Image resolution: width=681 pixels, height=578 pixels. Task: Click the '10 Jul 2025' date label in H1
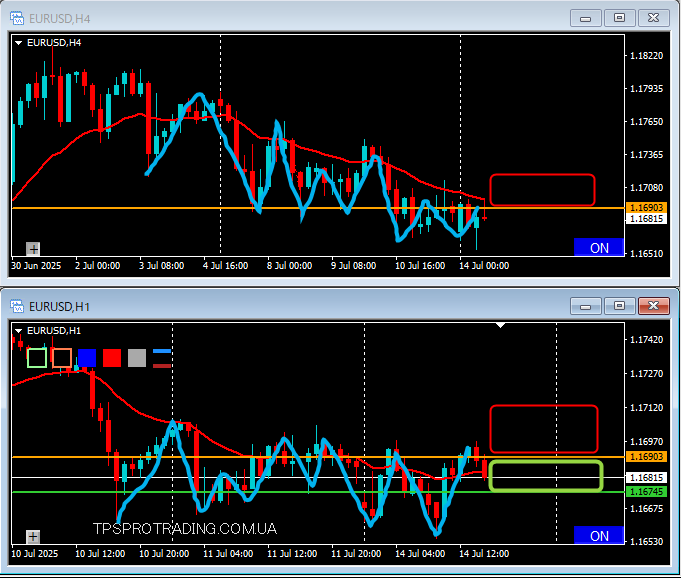pyautogui.click(x=34, y=554)
